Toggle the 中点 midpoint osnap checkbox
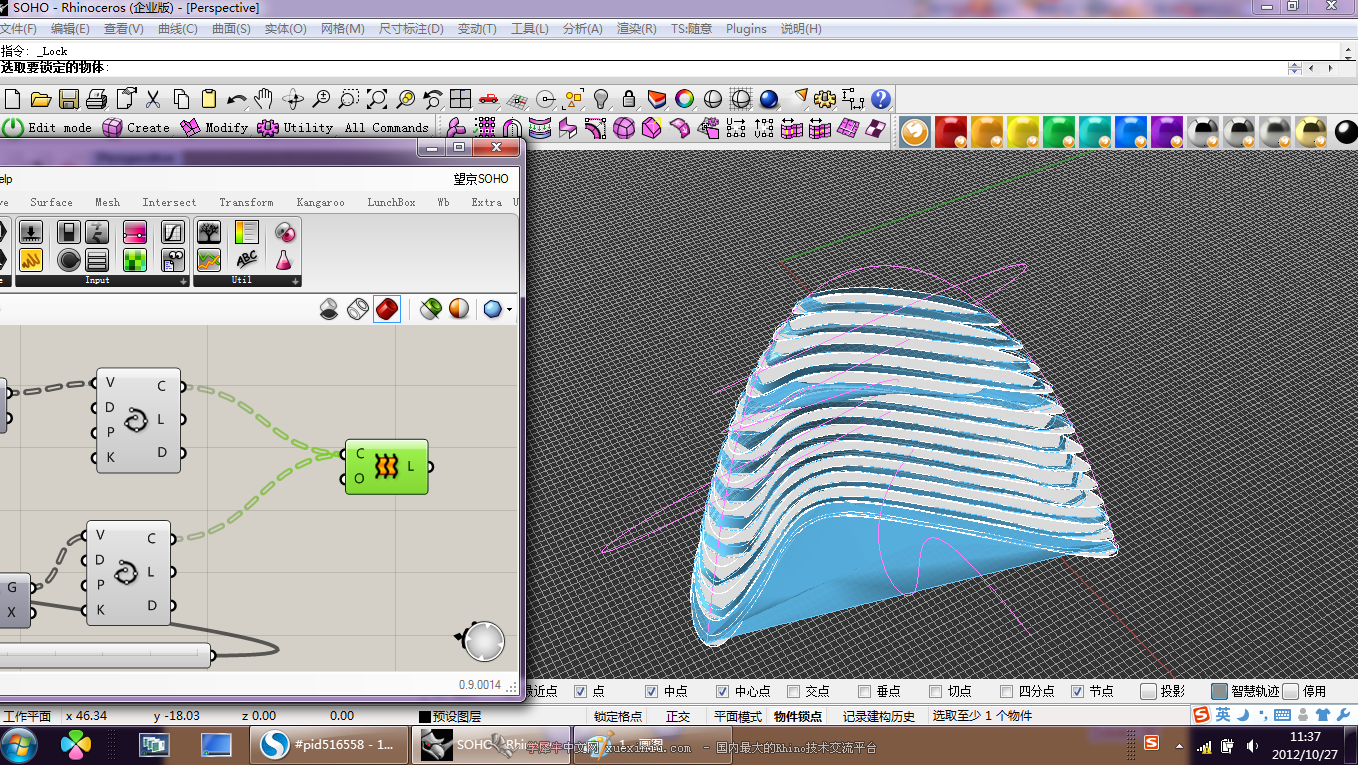Screen dimensions: 1366x768 [652, 691]
